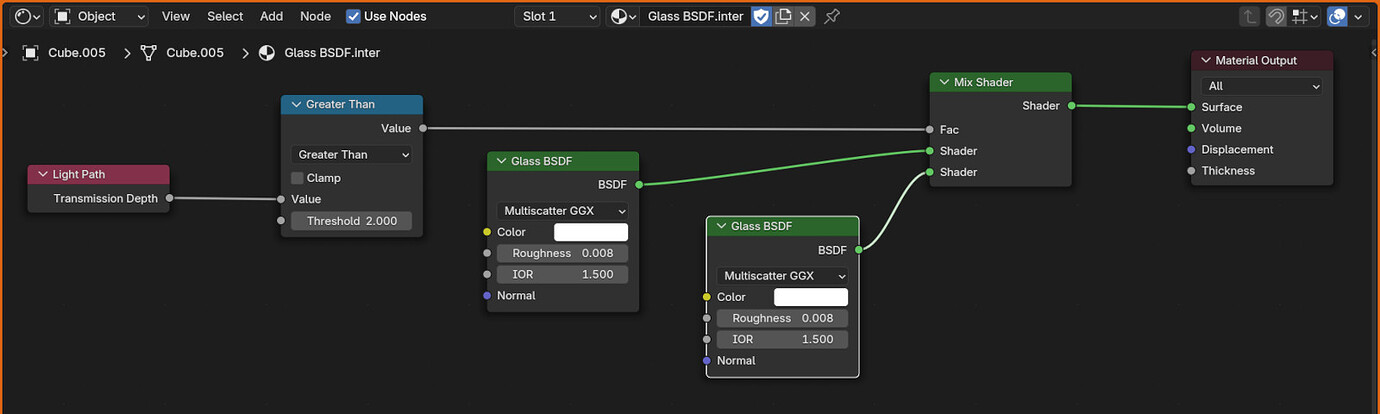Collapse the unselected Glass BSDF node
This screenshot has width=1380, height=414.
click(501, 161)
